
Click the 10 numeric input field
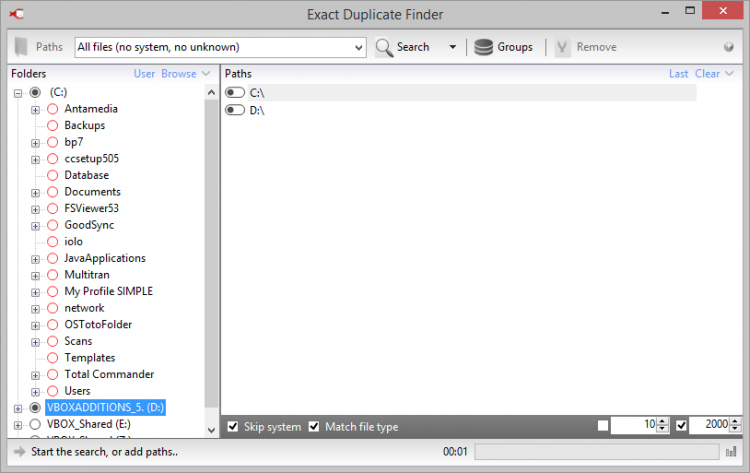[x=634, y=424]
